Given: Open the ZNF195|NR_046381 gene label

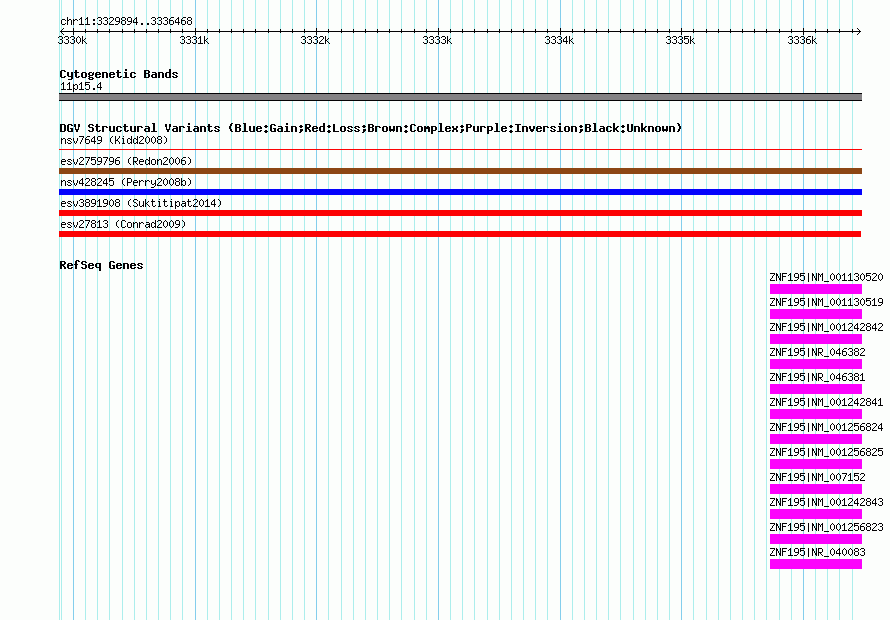Looking at the screenshot, I should coord(817,377).
